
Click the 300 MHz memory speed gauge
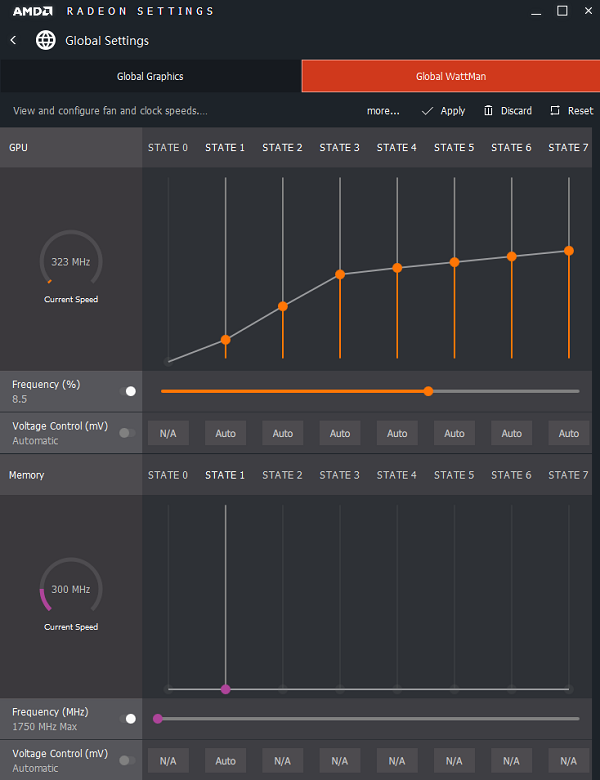click(x=71, y=586)
